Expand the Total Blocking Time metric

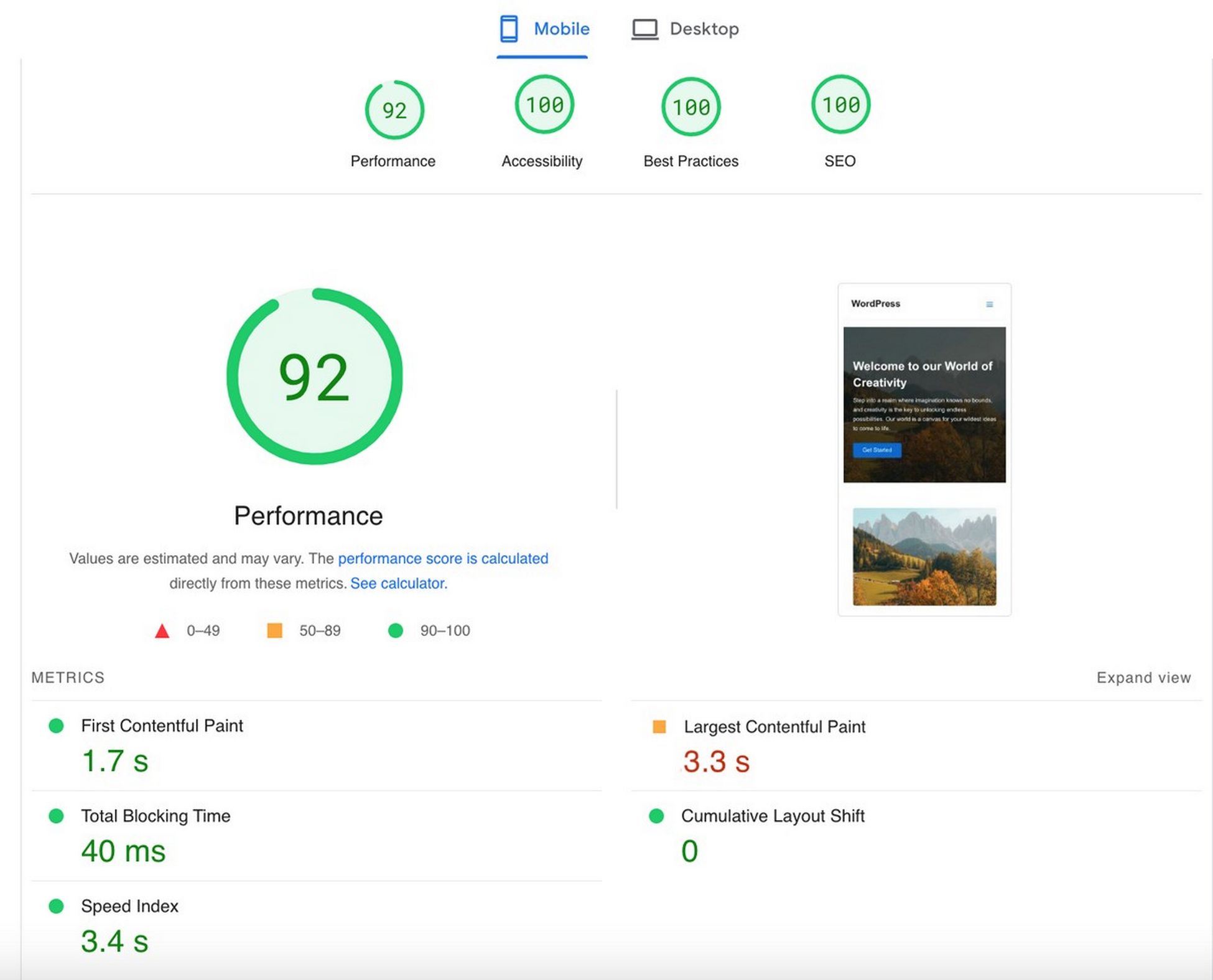pos(316,836)
